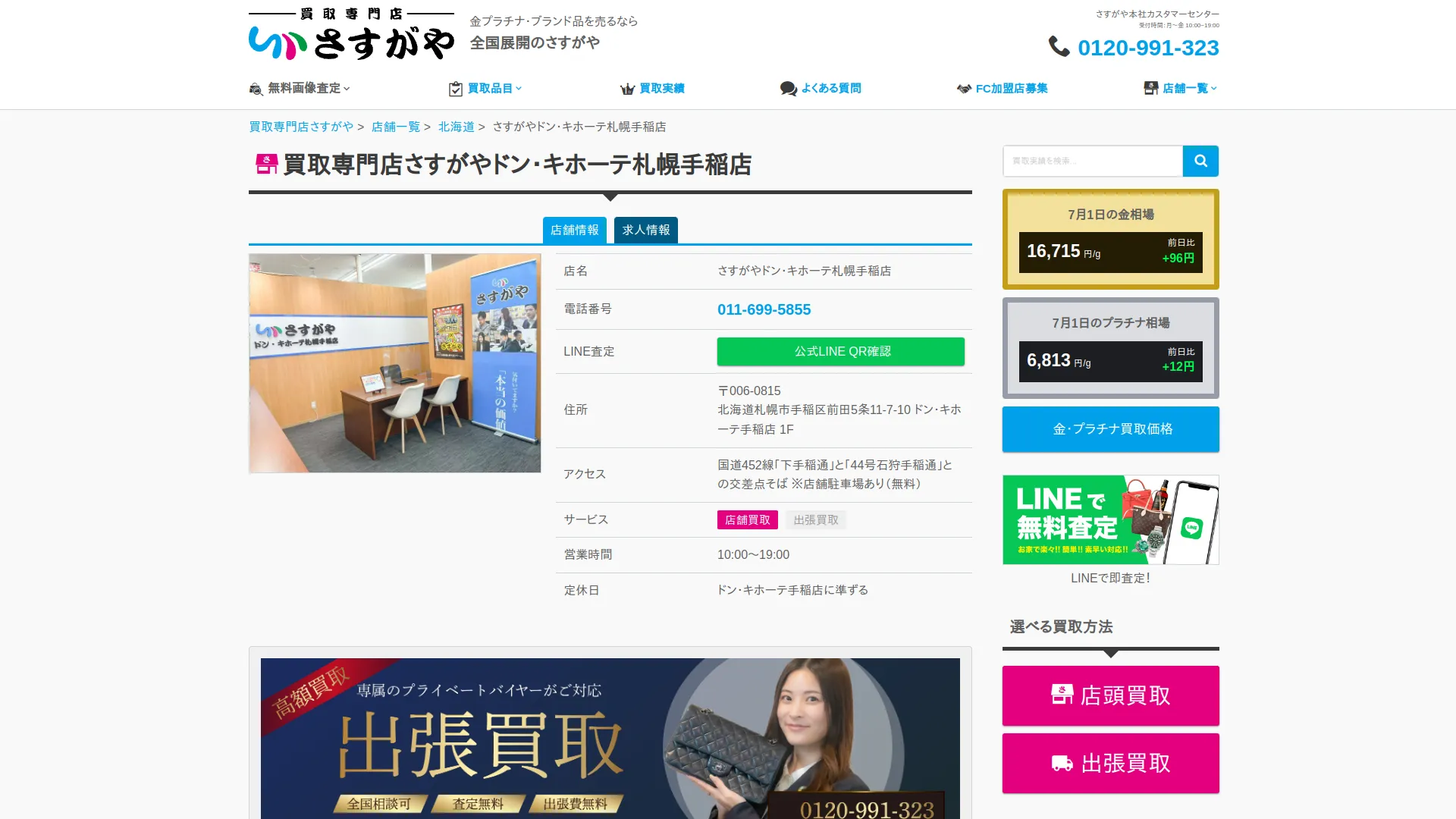
Task: Open the よくある質問 menu item
Action: tap(821, 89)
